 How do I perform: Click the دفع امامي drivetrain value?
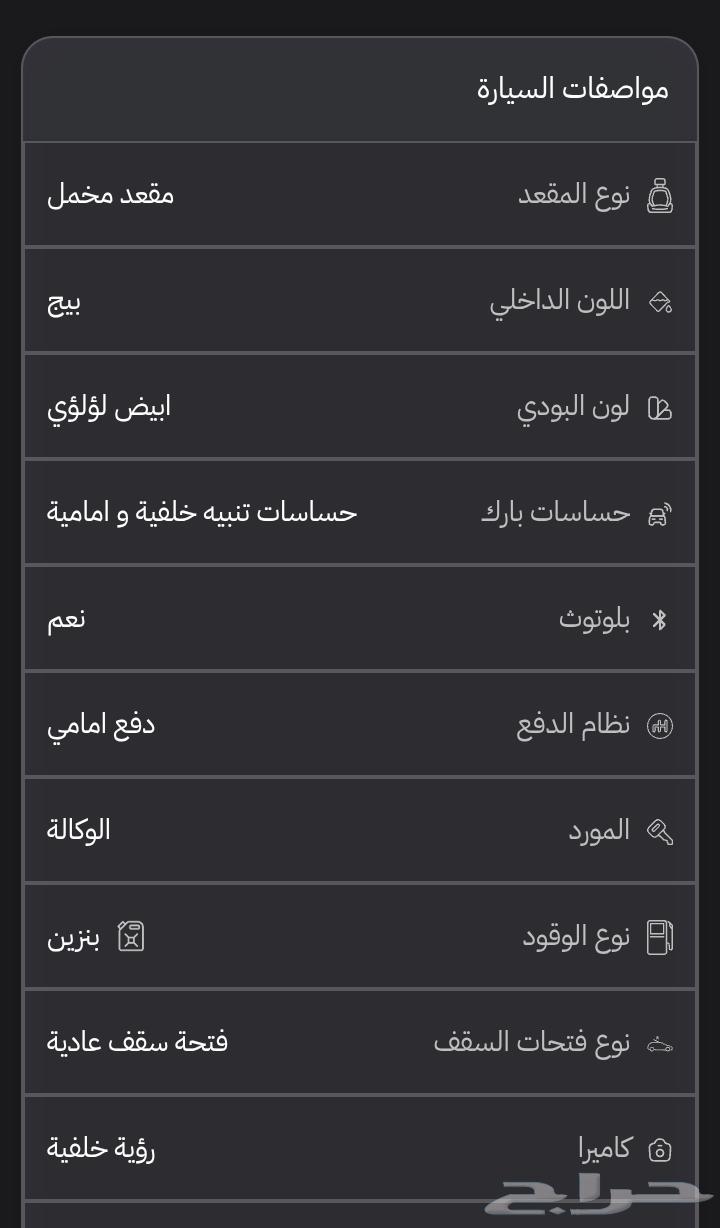(101, 725)
